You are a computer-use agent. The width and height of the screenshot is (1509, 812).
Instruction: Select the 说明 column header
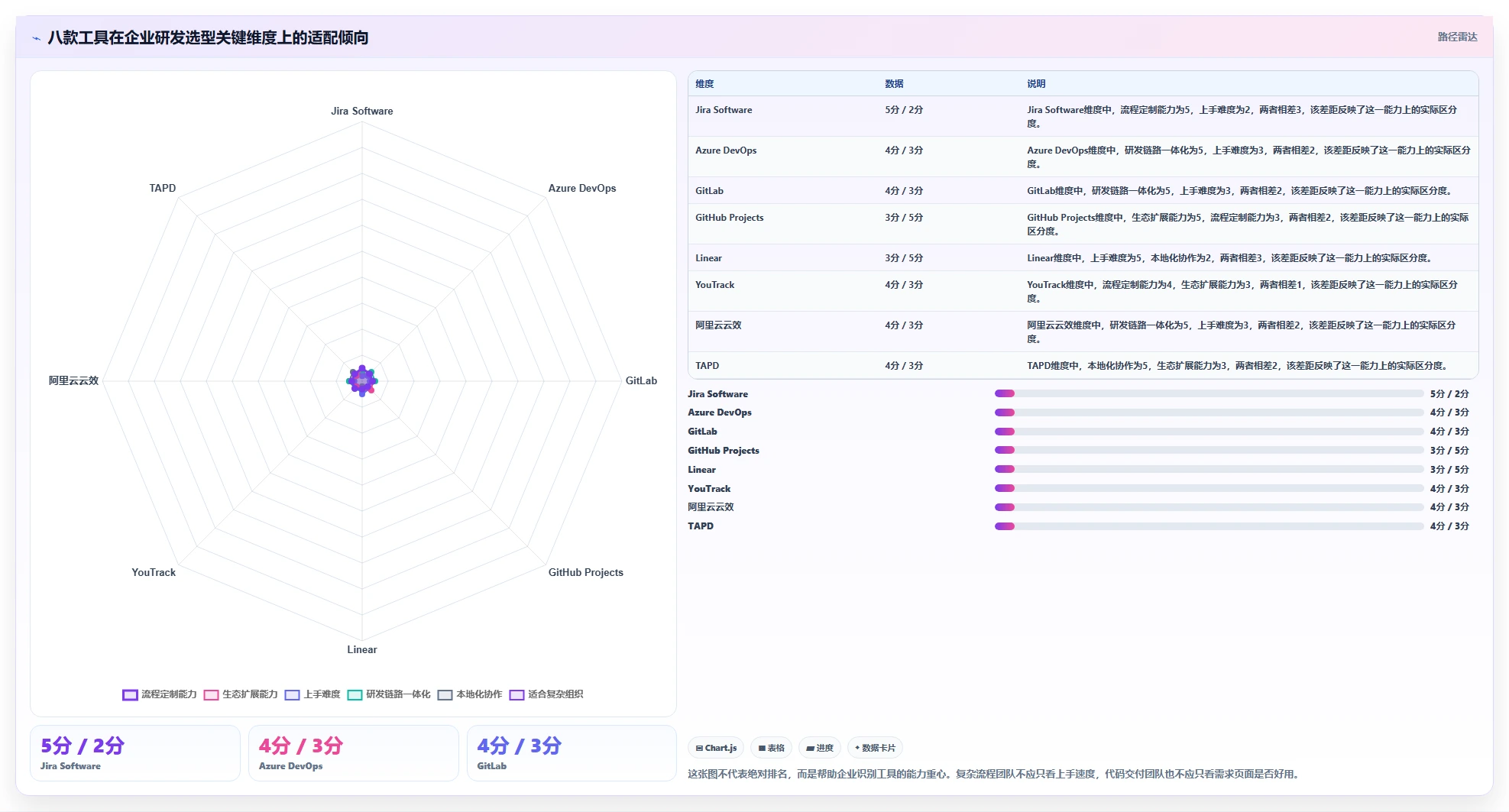pos(1036,84)
